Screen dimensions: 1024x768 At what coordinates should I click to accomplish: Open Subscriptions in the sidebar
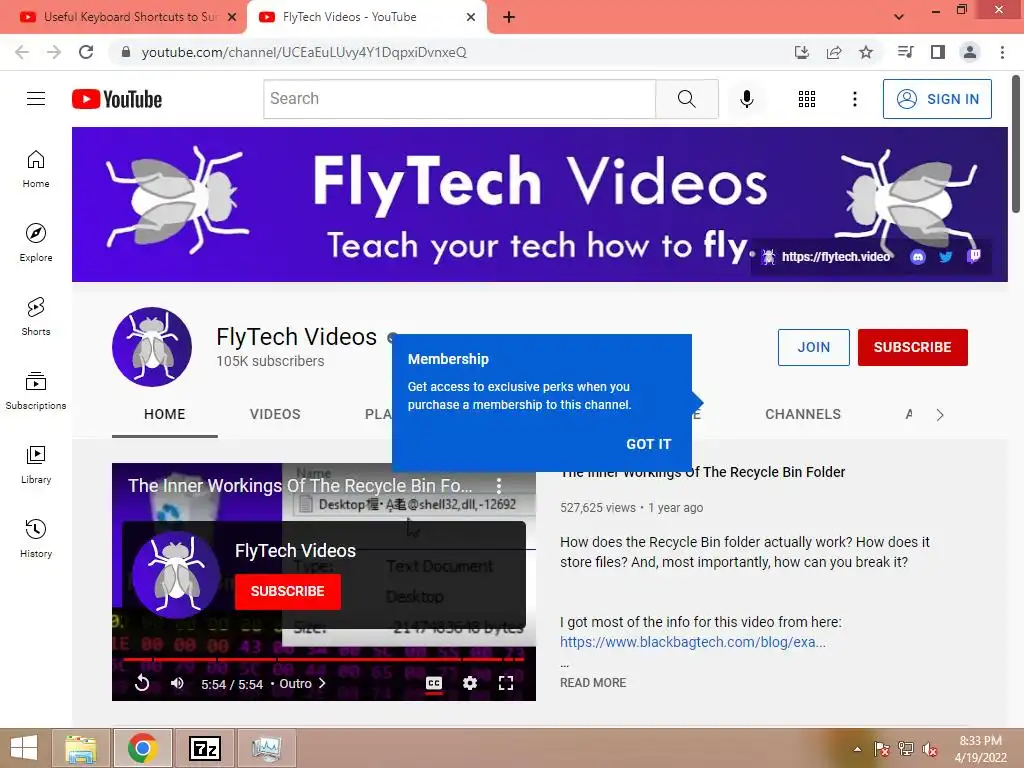[x=36, y=391]
